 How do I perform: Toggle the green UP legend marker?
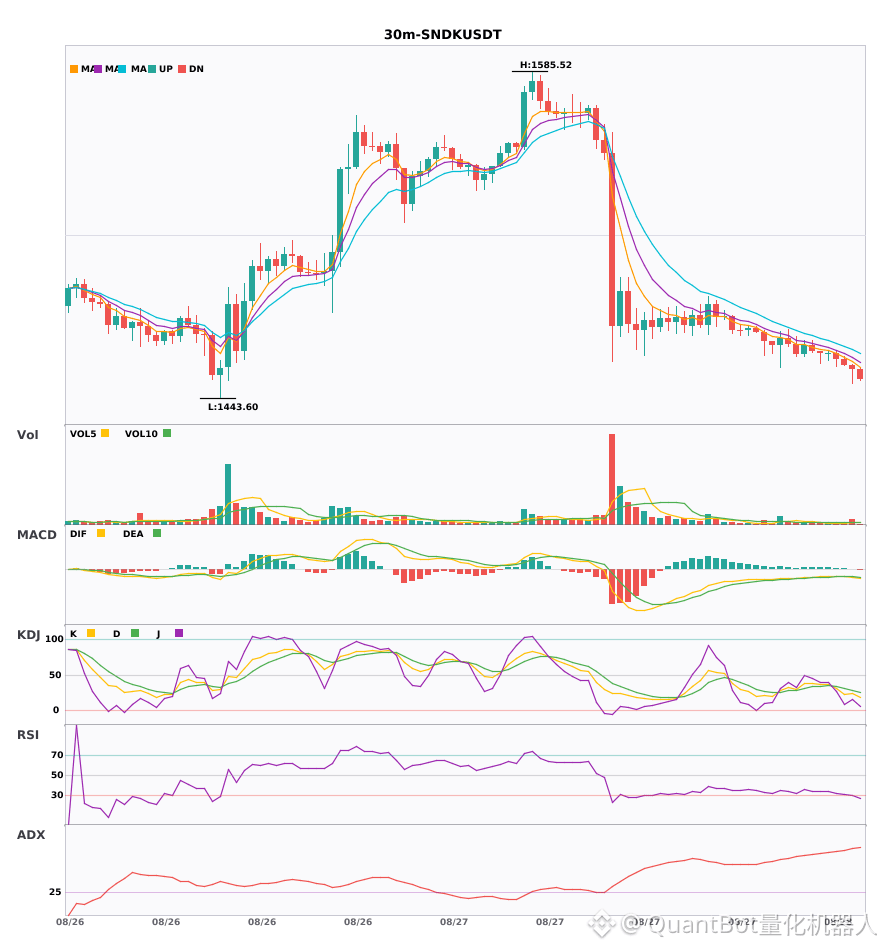click(152, 69)
